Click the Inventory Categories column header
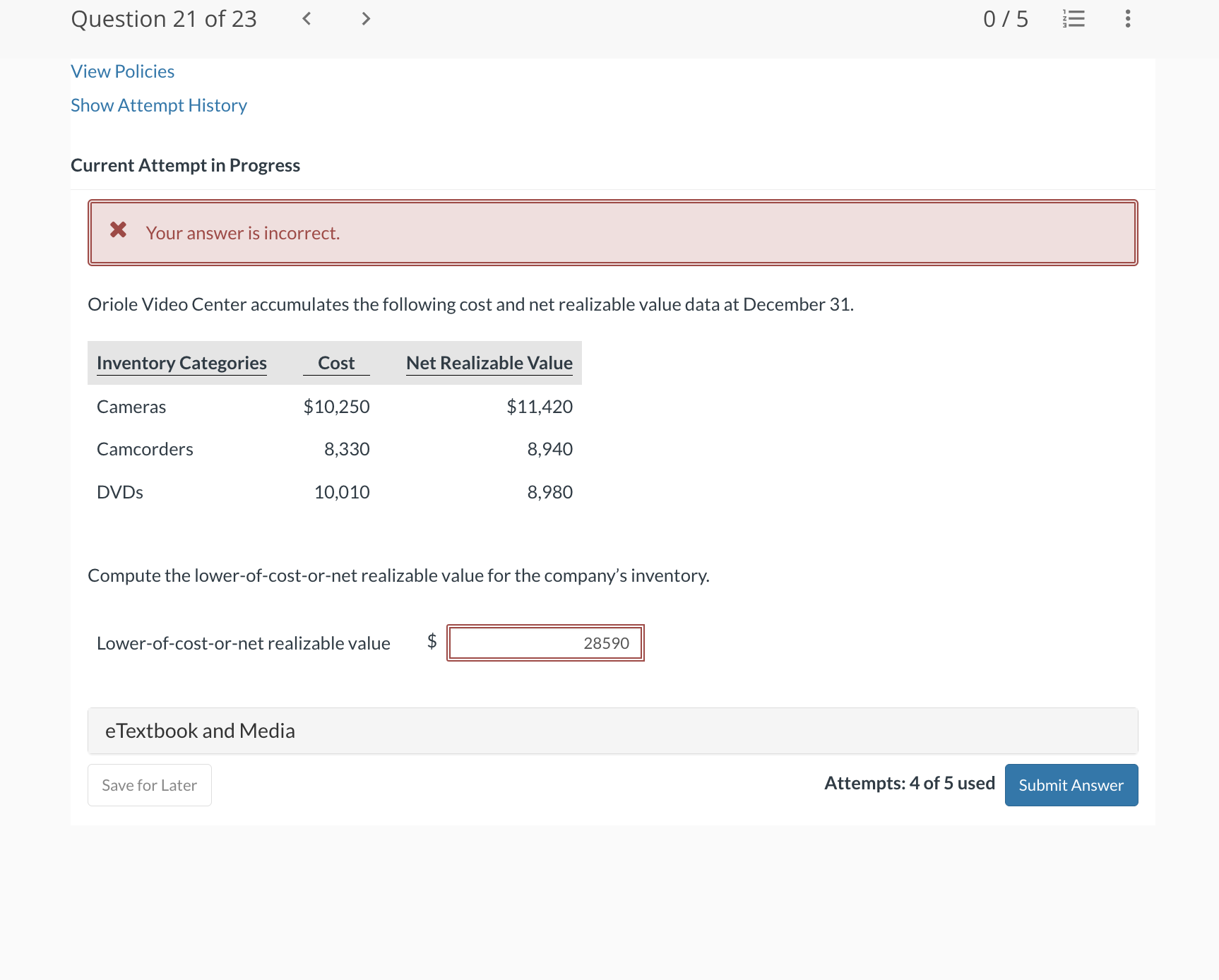The height and width of the screenshot is (980, 1219). click(182, 363)
